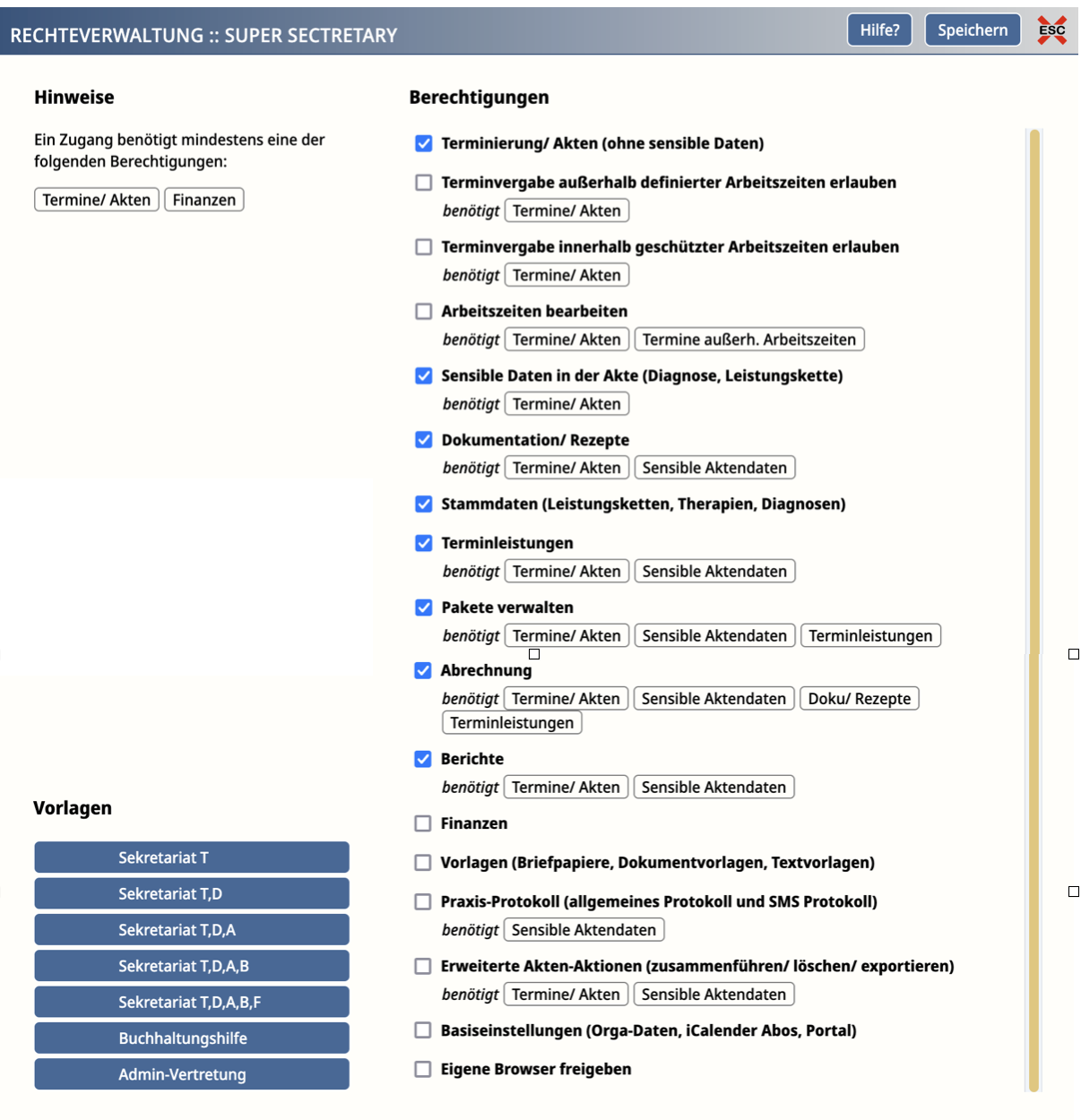Check Erweiterte Akten-Aktionen checkbox
1081x1120 pixels.
pos(423,967)
